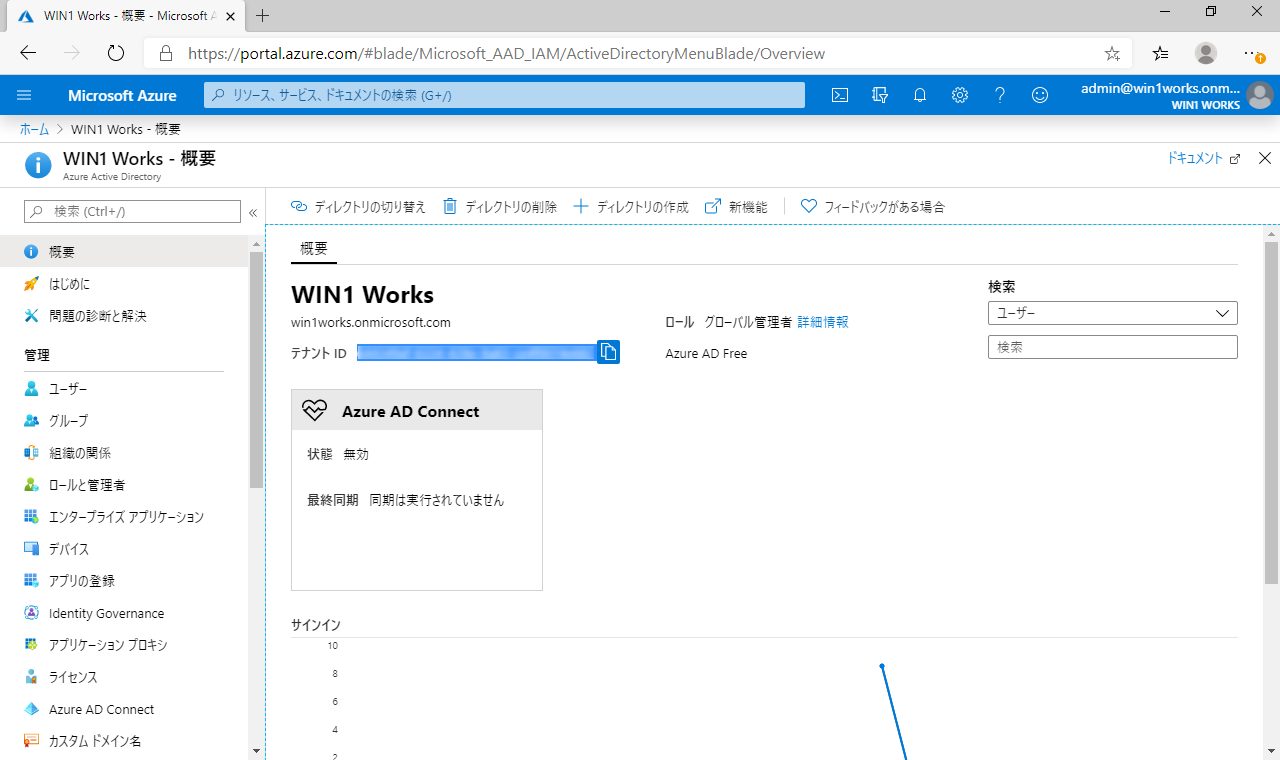
Task: Click the 詳細情報 link
Action: click(x=823, y=322)
